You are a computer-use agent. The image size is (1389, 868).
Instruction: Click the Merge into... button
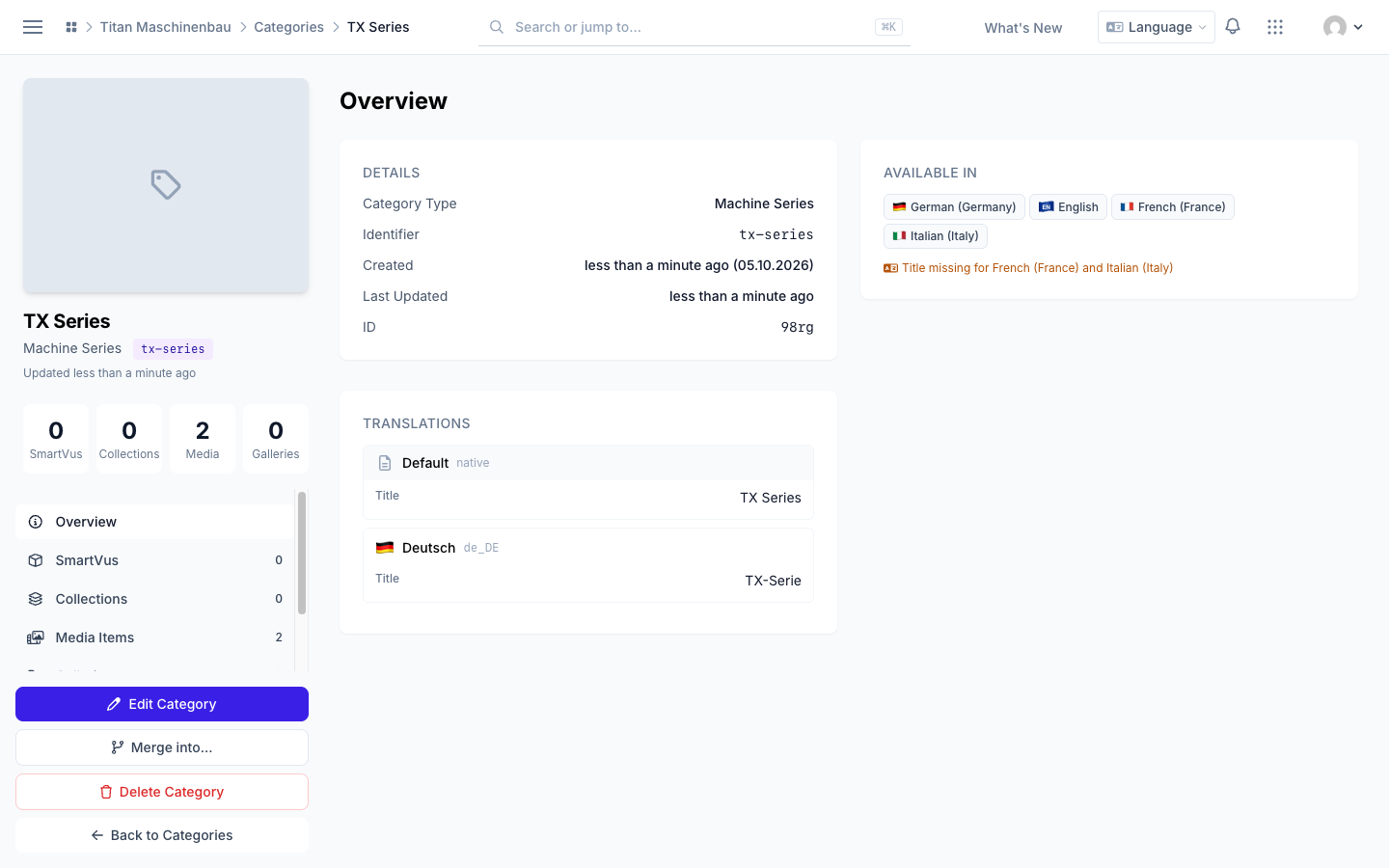point(162,747)
